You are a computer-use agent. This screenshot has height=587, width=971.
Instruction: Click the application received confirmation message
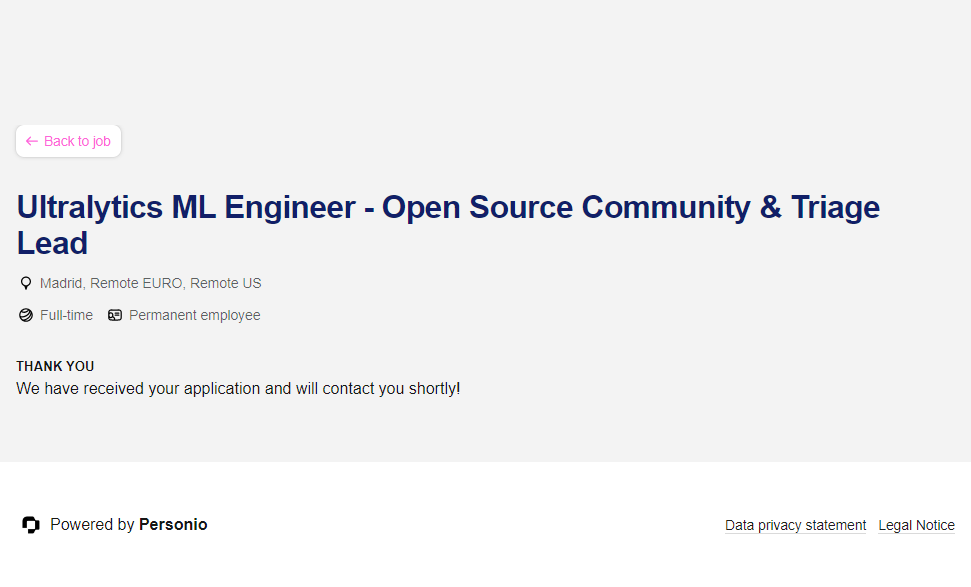(x=238, y=388)
